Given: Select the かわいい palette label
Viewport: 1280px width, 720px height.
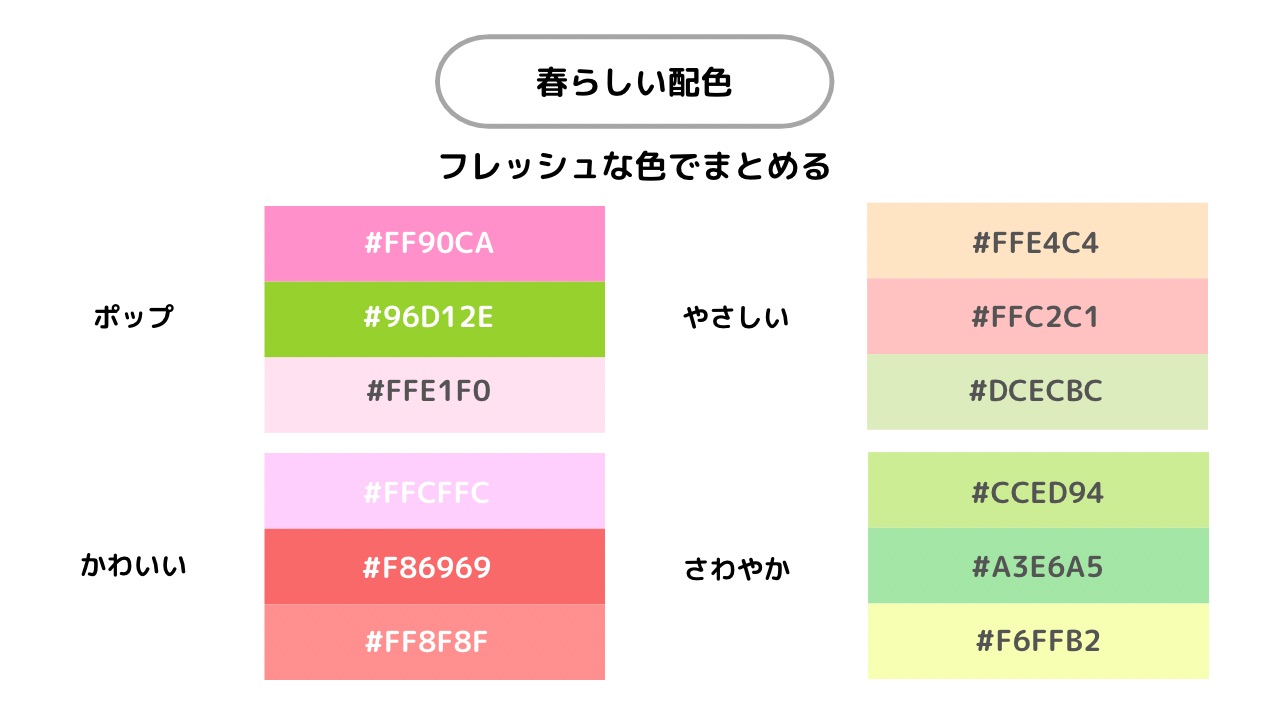Looking at the screenshot, I should pos(133,566).
